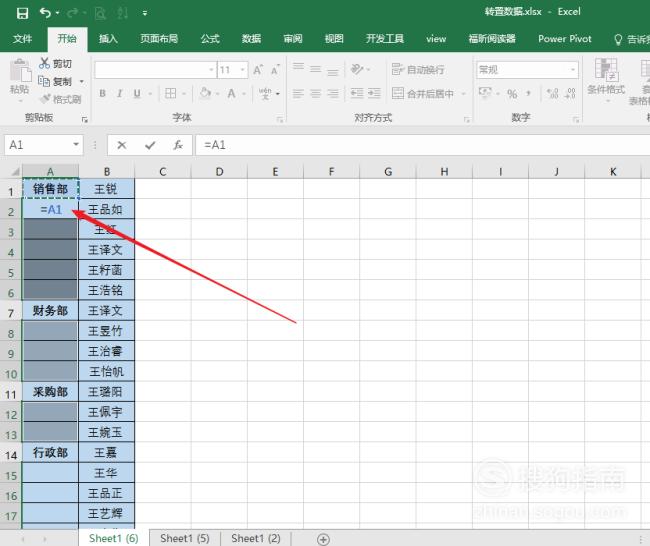Click into the font name box
This screenshot has width=650, height=546.
pos(151,70)
